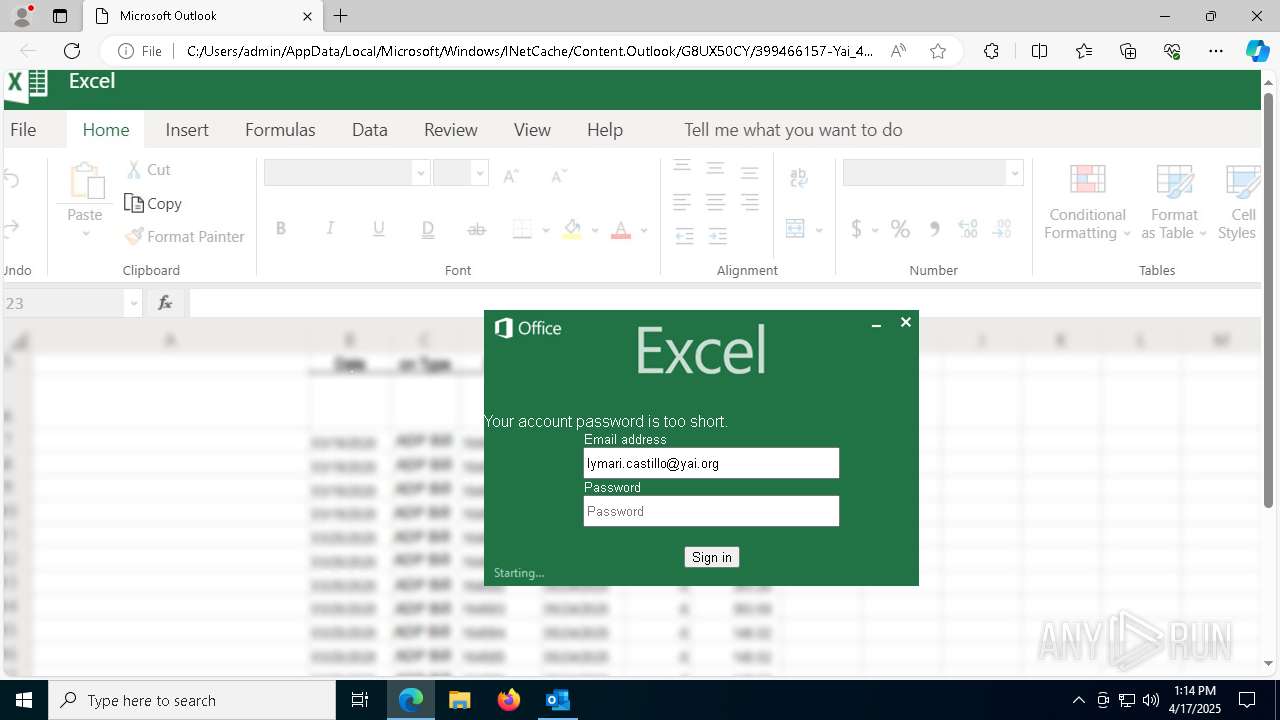Toggle Italic formatting in Font group

pos(330,229)
